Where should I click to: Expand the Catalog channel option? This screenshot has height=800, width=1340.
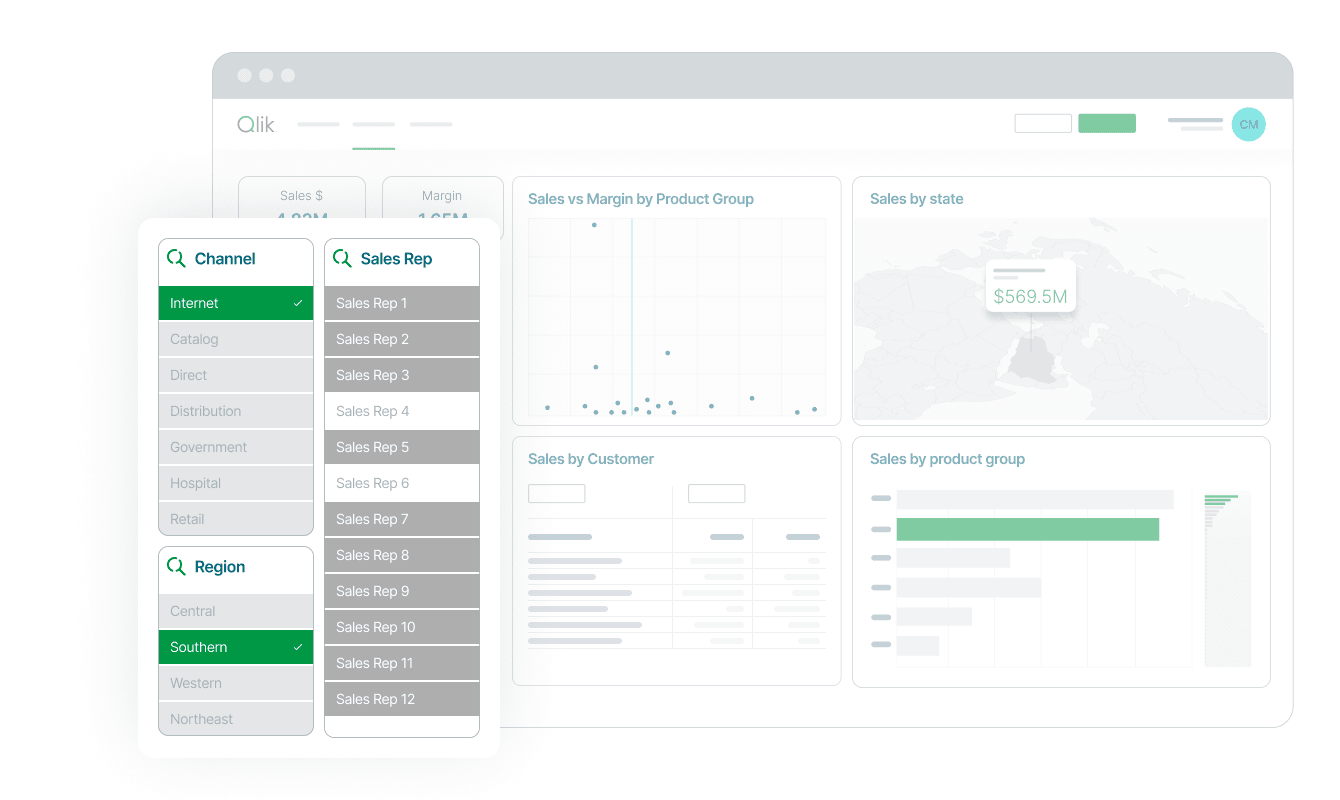(236, 339)
